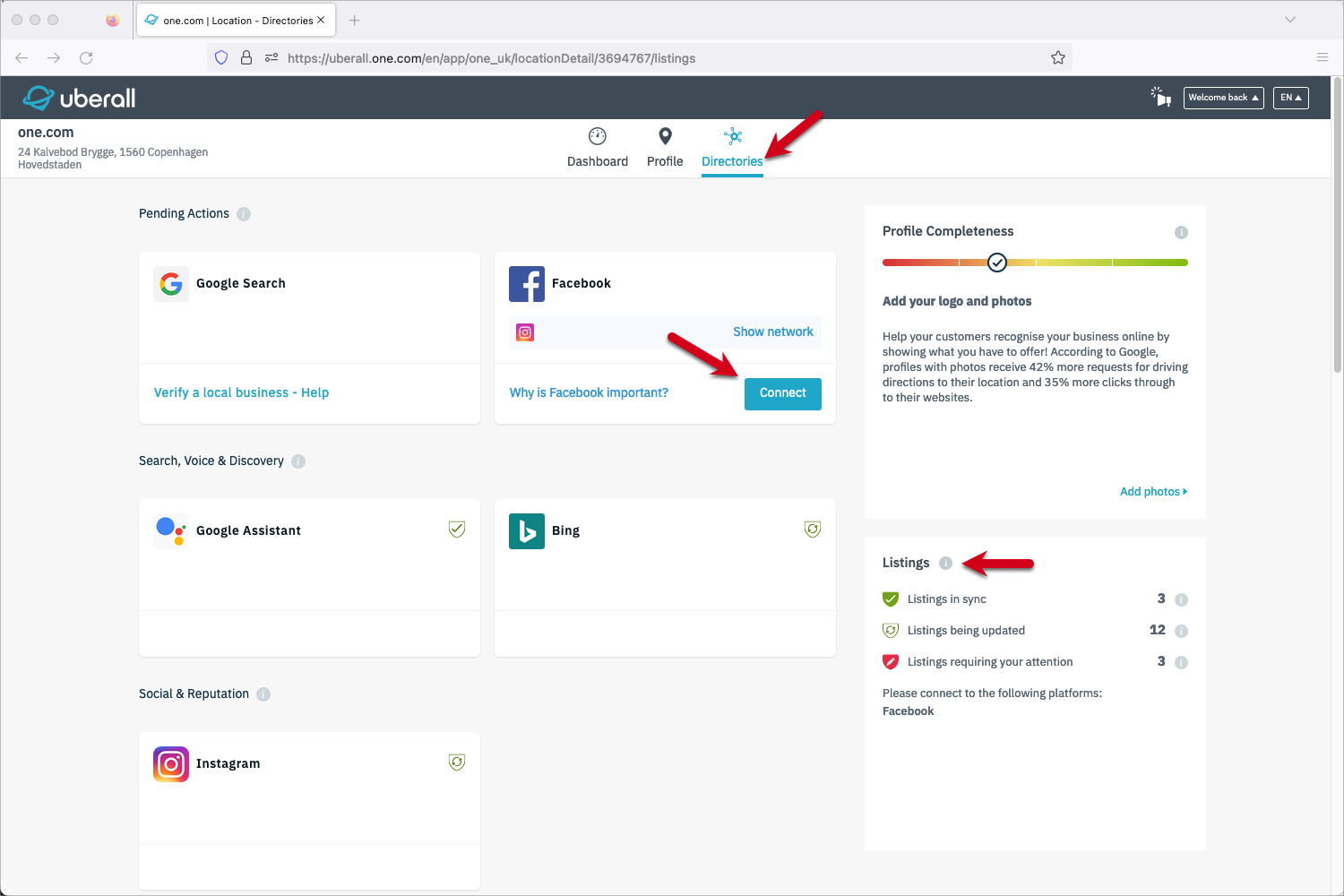Click the Instagram icon under Facebook
The image size is (1344, 896).
(525, 332)
